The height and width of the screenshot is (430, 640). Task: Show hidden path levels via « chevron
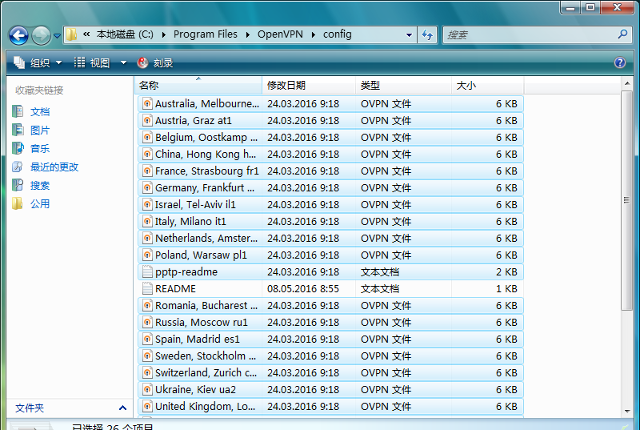(87, 35)
